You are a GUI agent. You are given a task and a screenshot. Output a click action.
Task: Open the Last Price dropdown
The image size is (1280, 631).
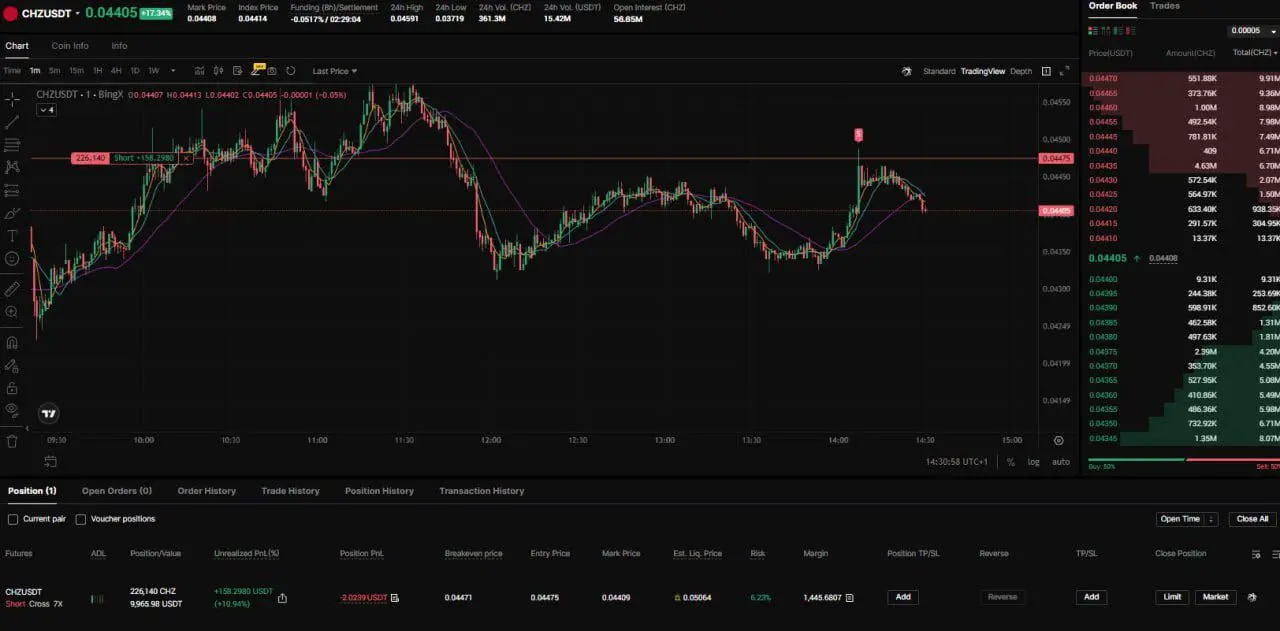[x=334, y=71]
